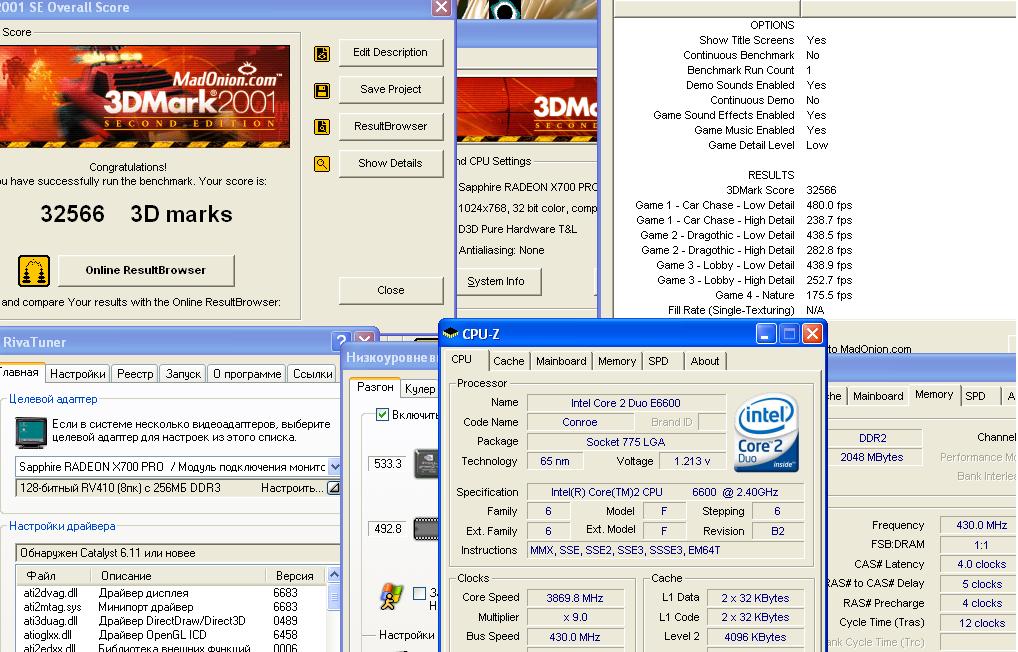Toggle the Включить overclocking checkbox

tap(382, 414)
